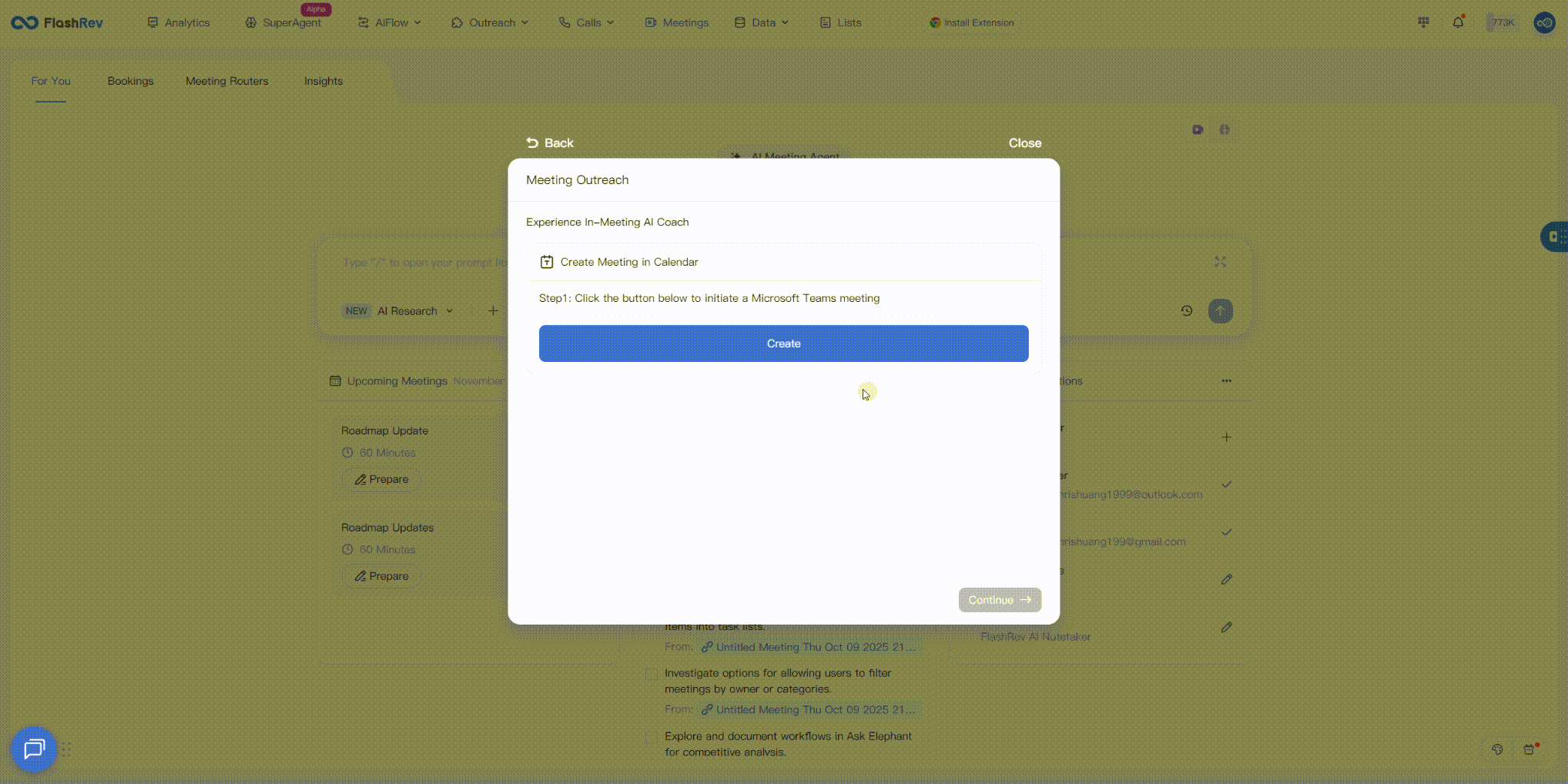Open the AI Research mode dropdown
The width and height of the screenshot is (1568, 784).
click(x=414, y=311)
